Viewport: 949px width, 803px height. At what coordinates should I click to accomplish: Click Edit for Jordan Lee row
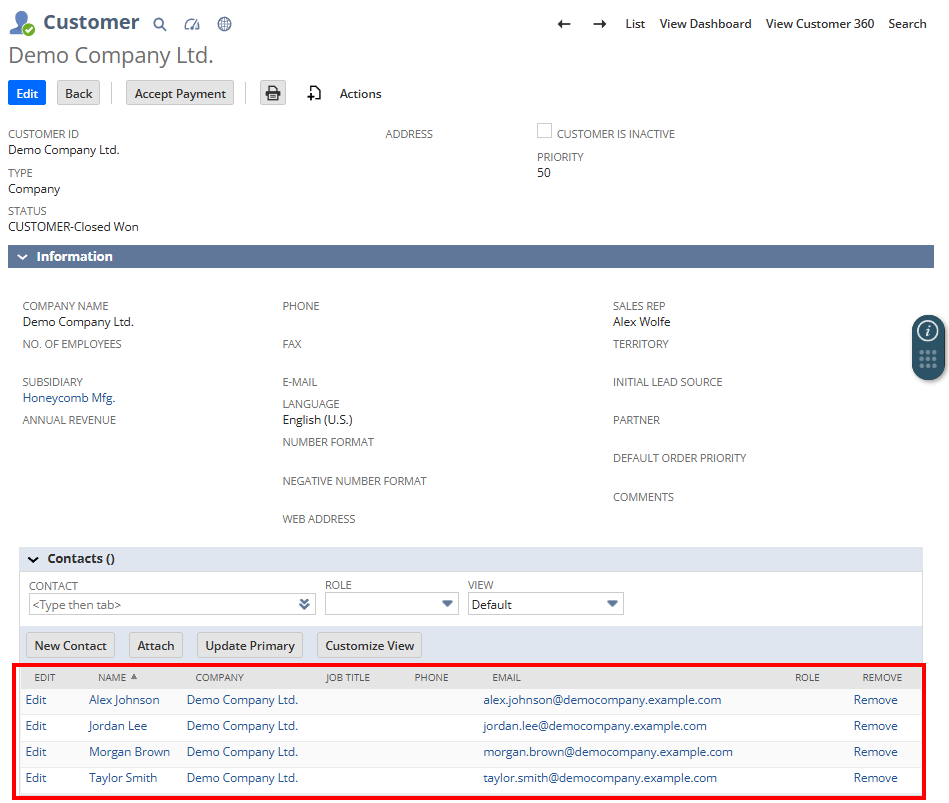point(36,726)
